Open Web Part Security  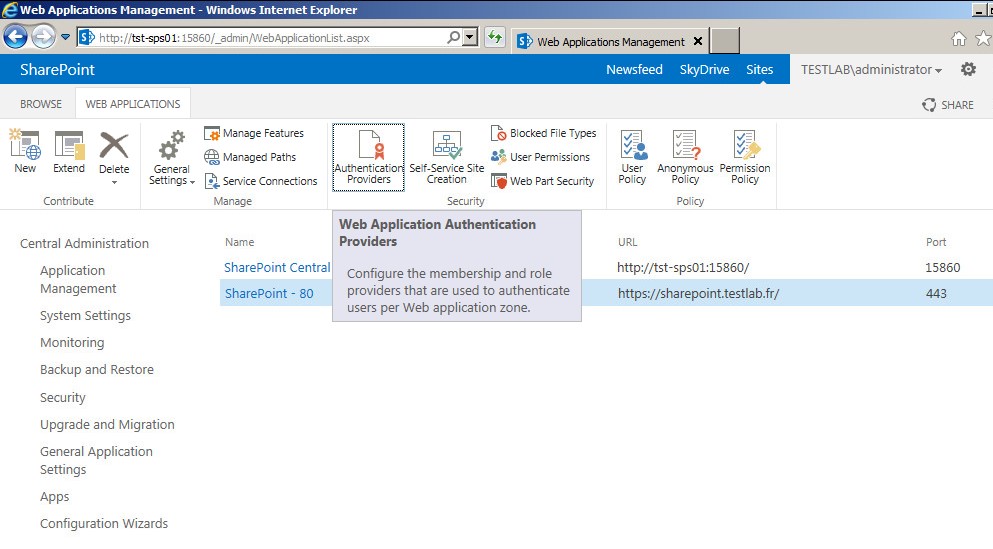click(543, 181)
